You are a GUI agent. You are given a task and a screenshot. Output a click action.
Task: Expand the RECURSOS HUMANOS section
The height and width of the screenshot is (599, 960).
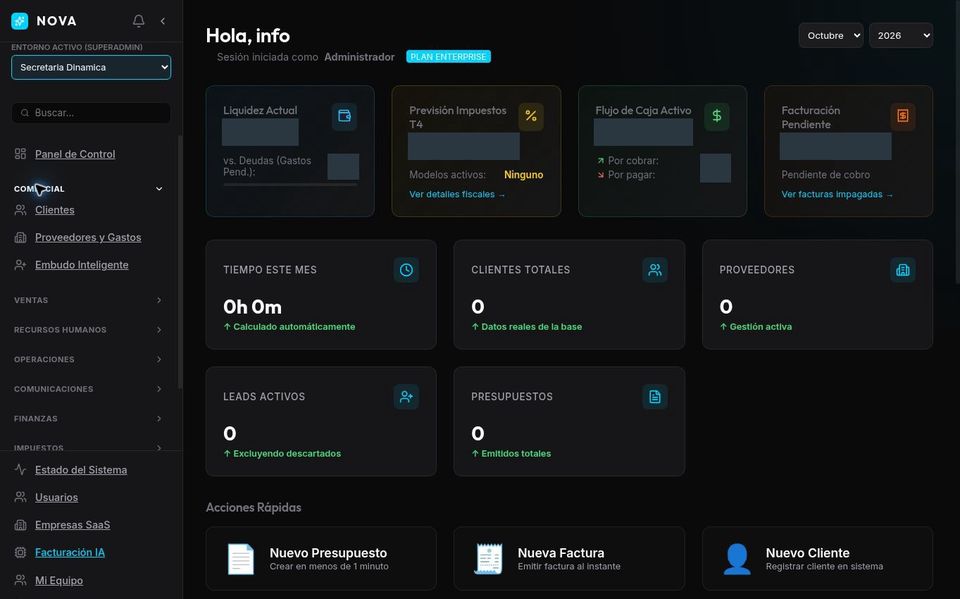click(88, 330)
